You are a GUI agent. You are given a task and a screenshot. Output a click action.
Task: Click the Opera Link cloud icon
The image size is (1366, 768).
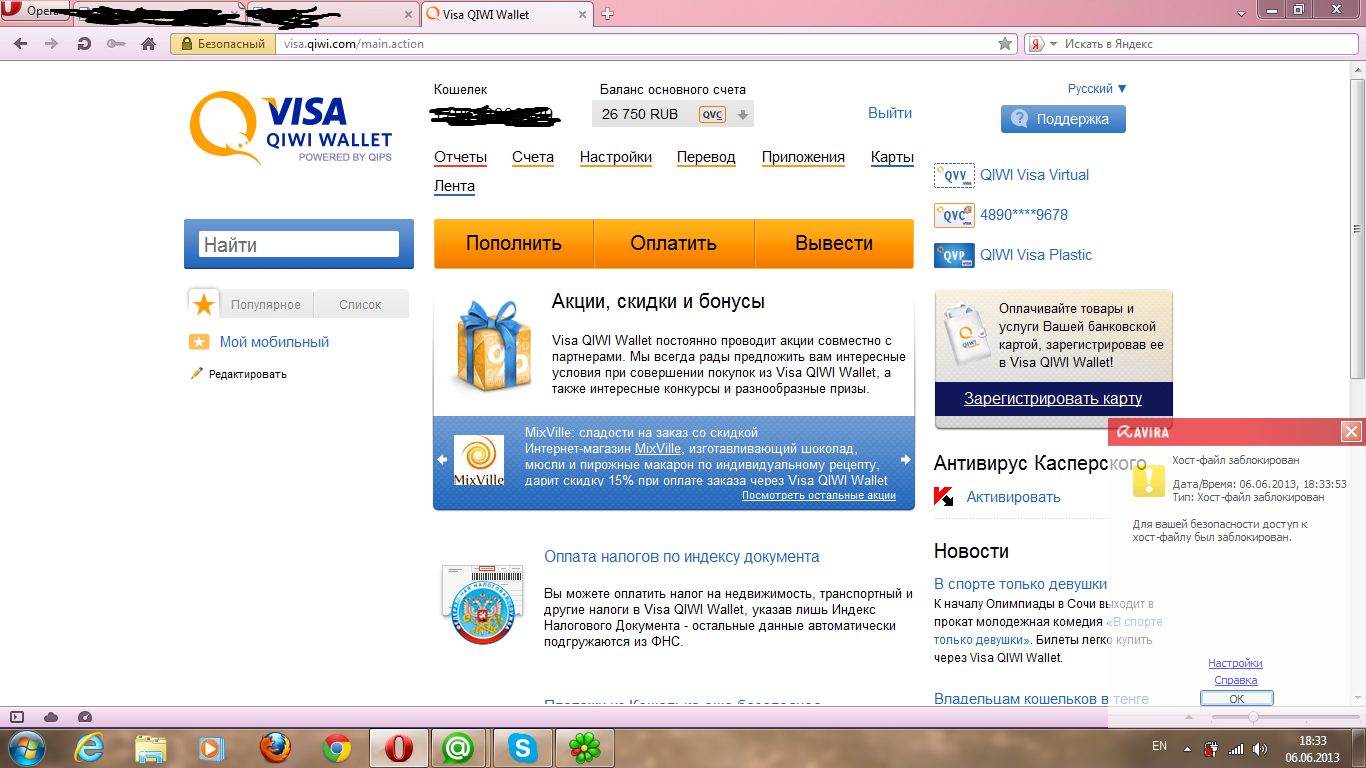tap(51, 717)
